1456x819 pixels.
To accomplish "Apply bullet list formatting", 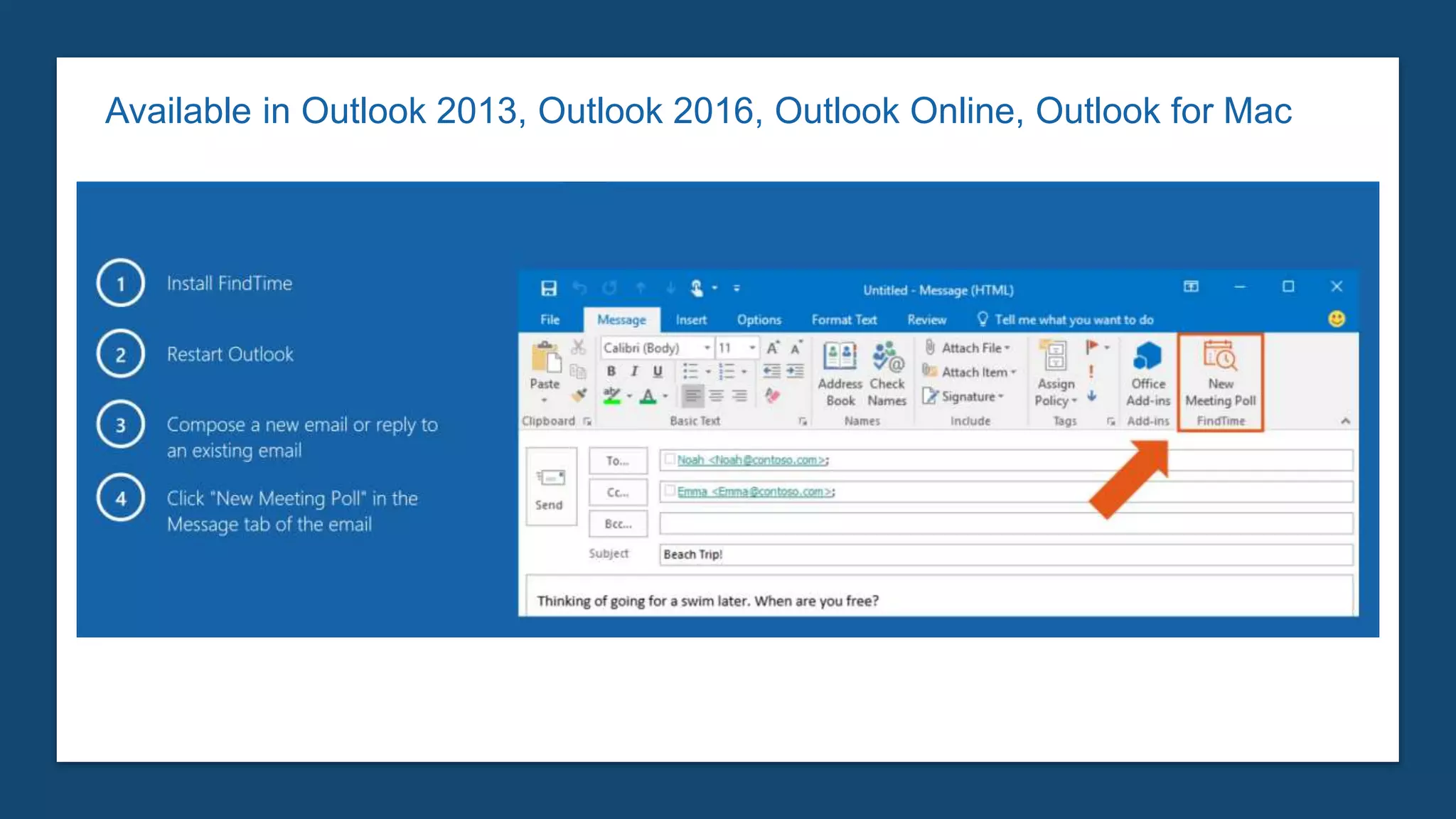I will [x=690, y=371].
